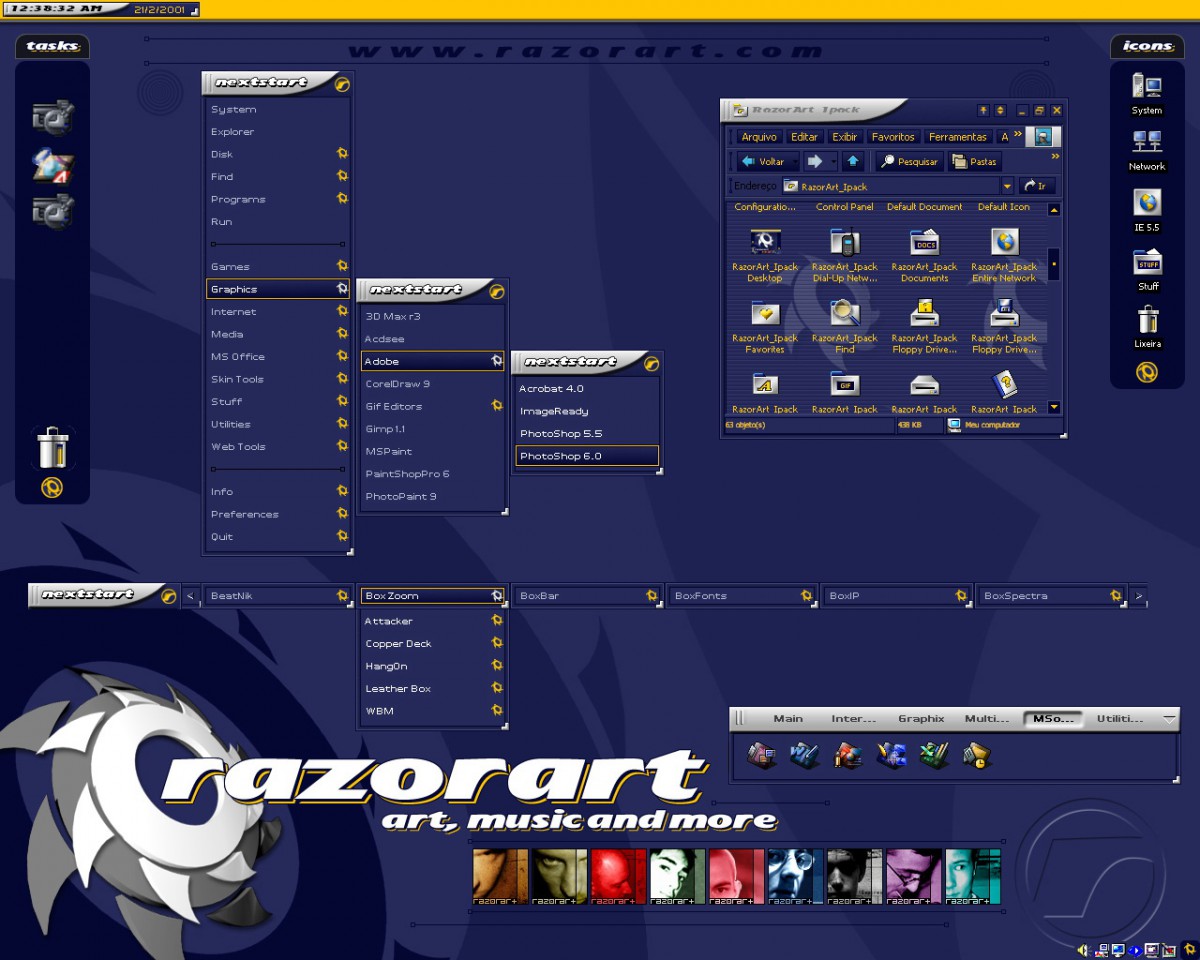Image resolution: width=1200 pixels, height=960 pixels.
Task: Open RazorArt_Ipack Dial-Up Networking folder icon
Action: [x=845, y=242]
